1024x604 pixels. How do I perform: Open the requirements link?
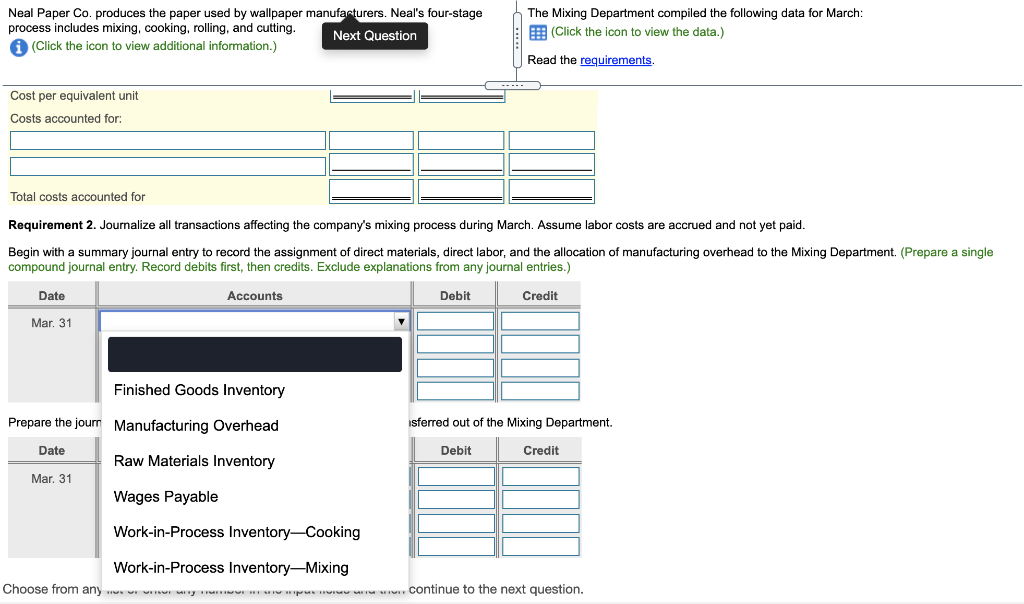[x=615, y=60]
